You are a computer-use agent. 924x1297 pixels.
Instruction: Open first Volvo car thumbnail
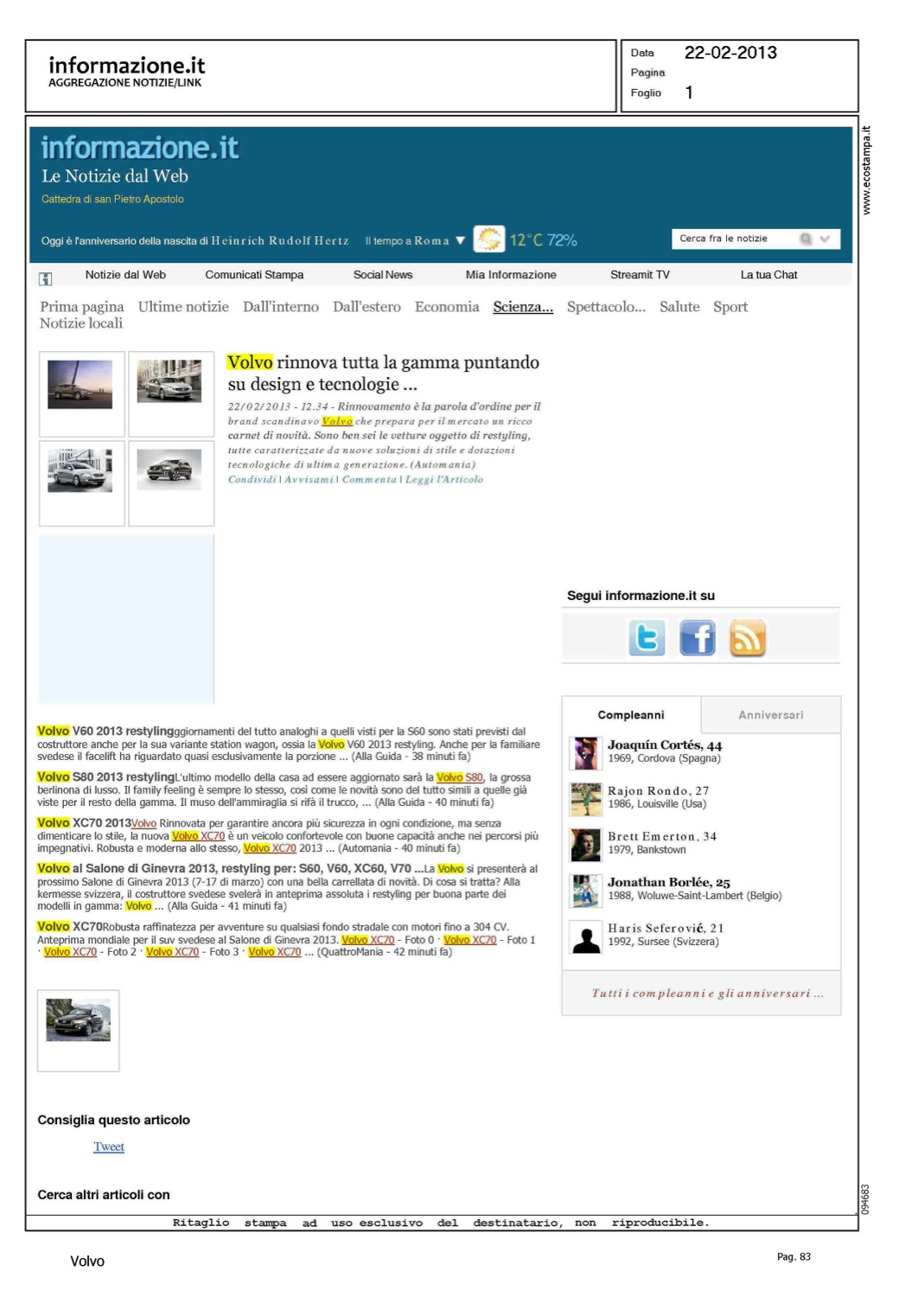coord(80,384)
